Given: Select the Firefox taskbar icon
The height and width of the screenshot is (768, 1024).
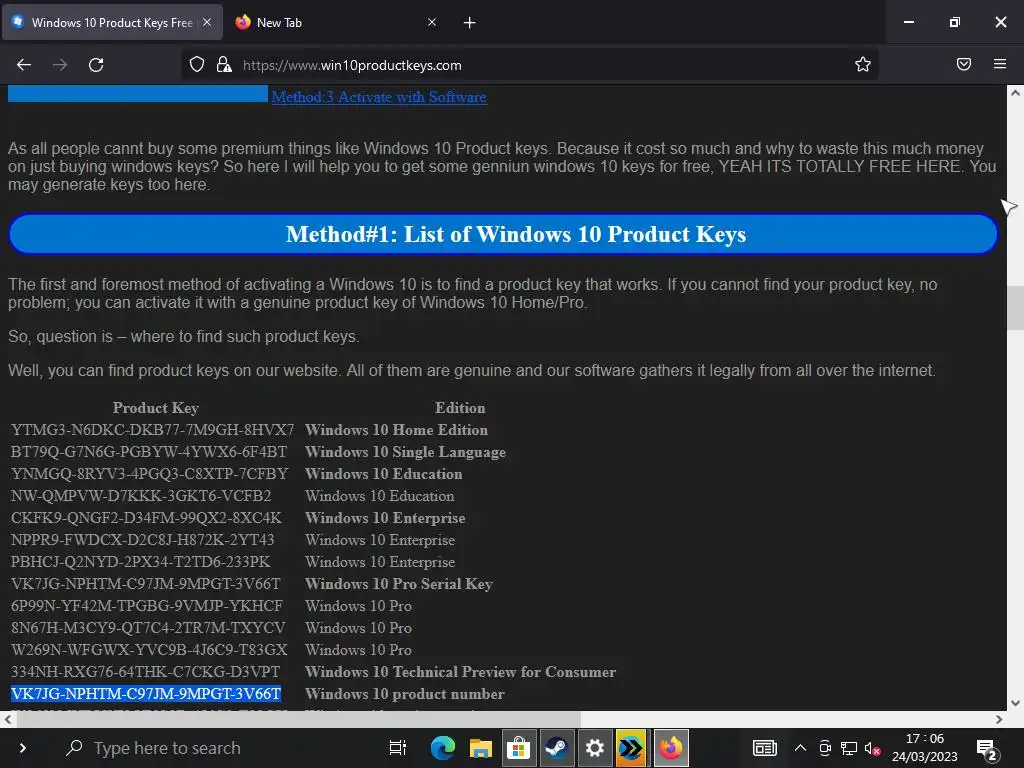Looking at the screenshot, I should pyautogui.click(x=670, y=748).
